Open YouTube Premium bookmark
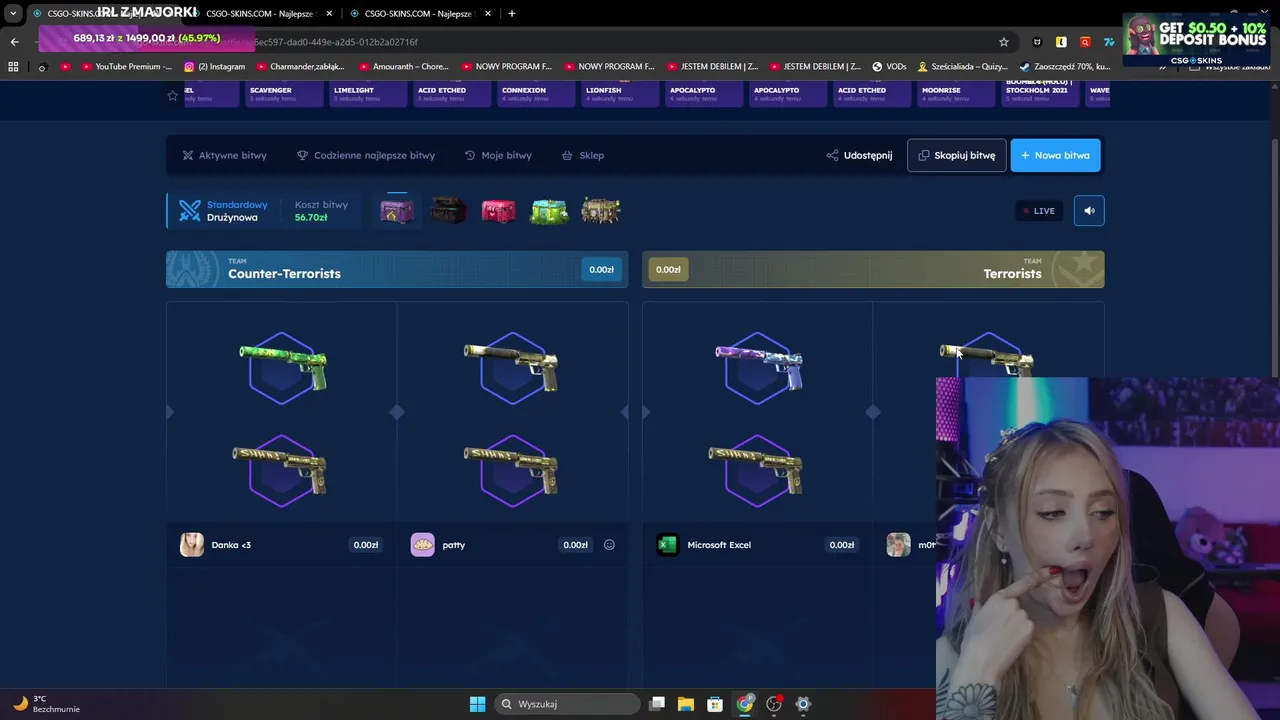This screenshot has width=1280, height=720. point(126,67)
